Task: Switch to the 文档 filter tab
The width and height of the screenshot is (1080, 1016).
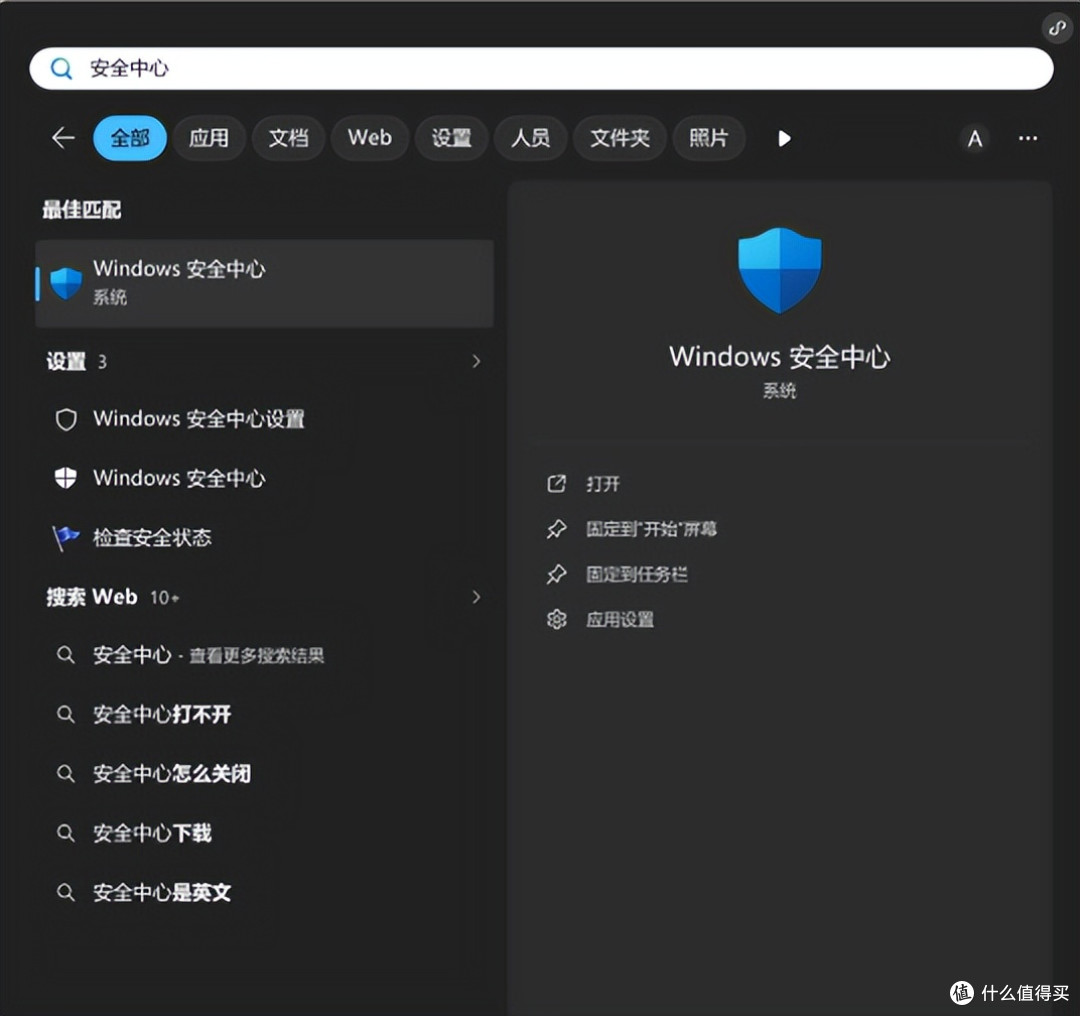Action: tap(288, 138)
